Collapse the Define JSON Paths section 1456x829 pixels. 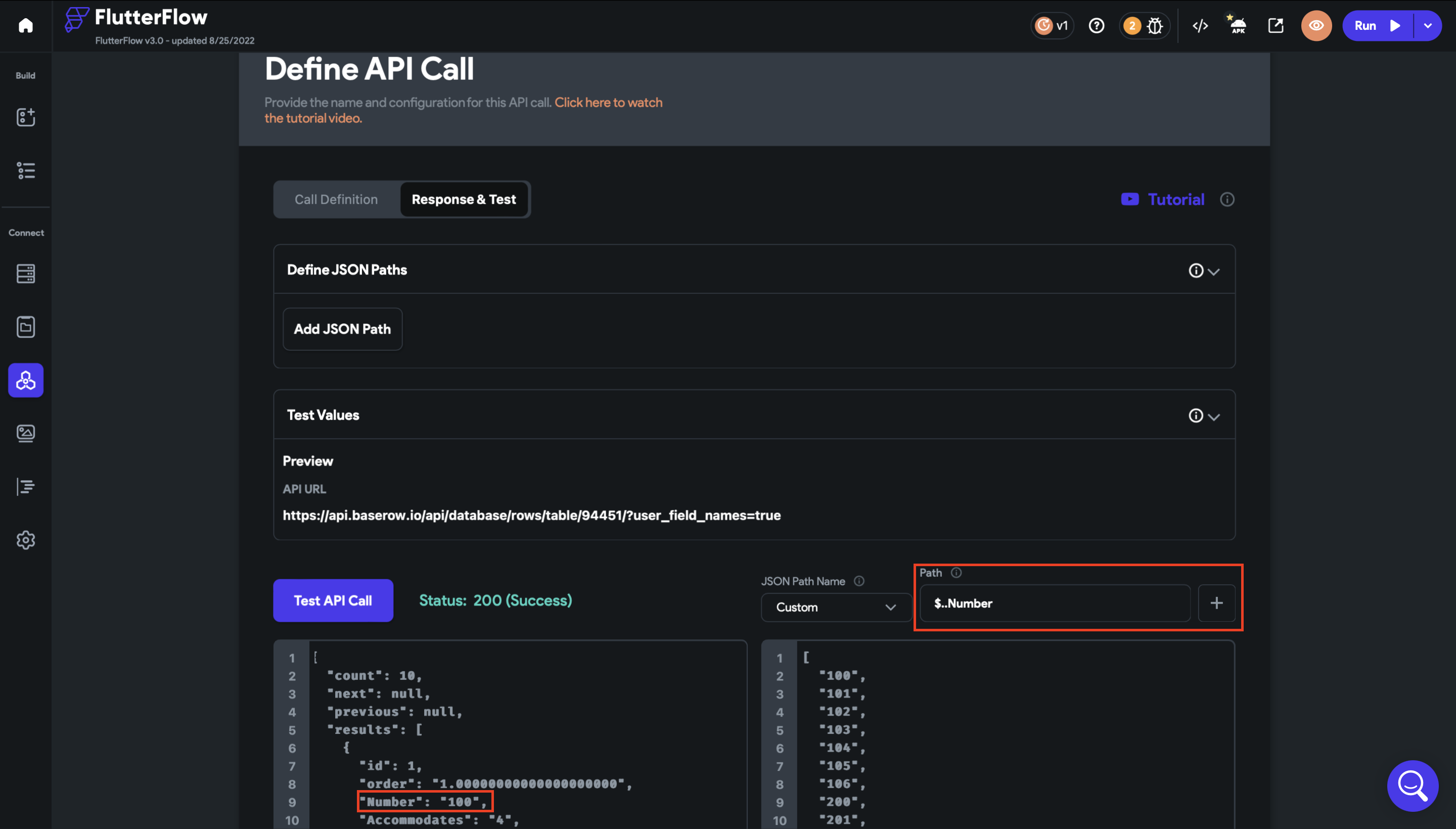tap(1213, 271)
